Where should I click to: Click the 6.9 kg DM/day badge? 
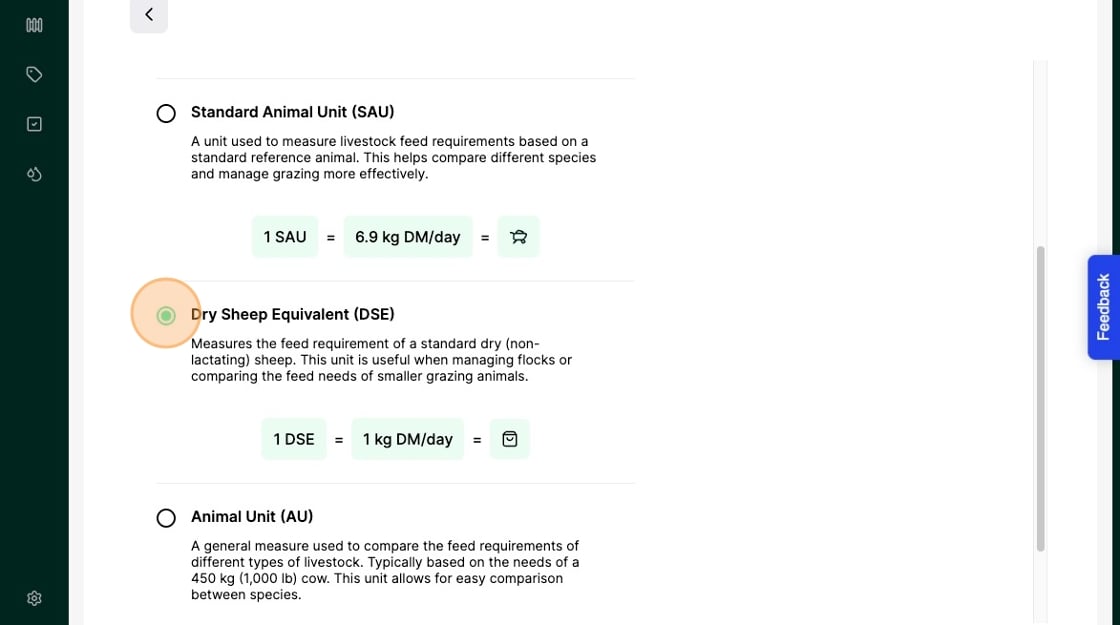(407, 237)
